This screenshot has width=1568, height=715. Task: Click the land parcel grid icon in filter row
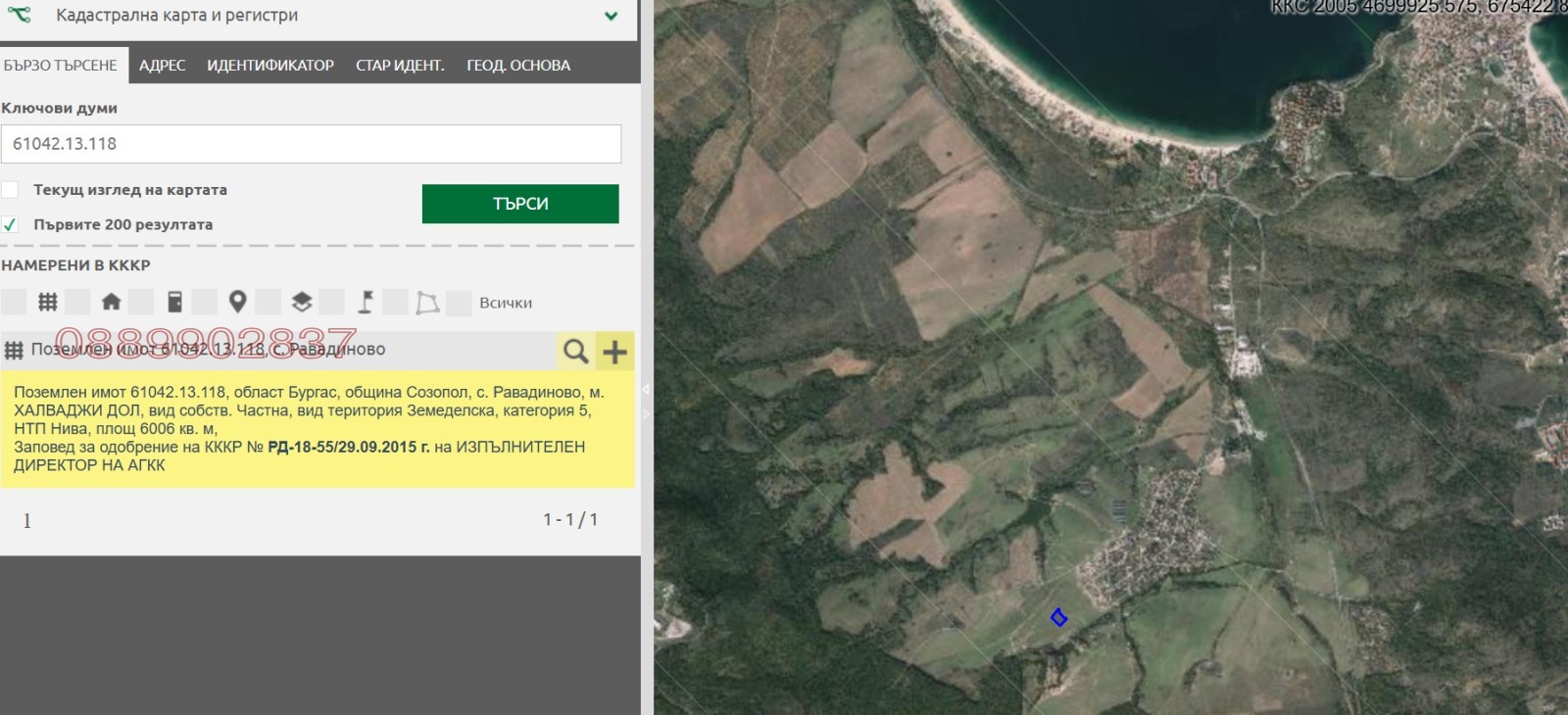pos(47,303)
